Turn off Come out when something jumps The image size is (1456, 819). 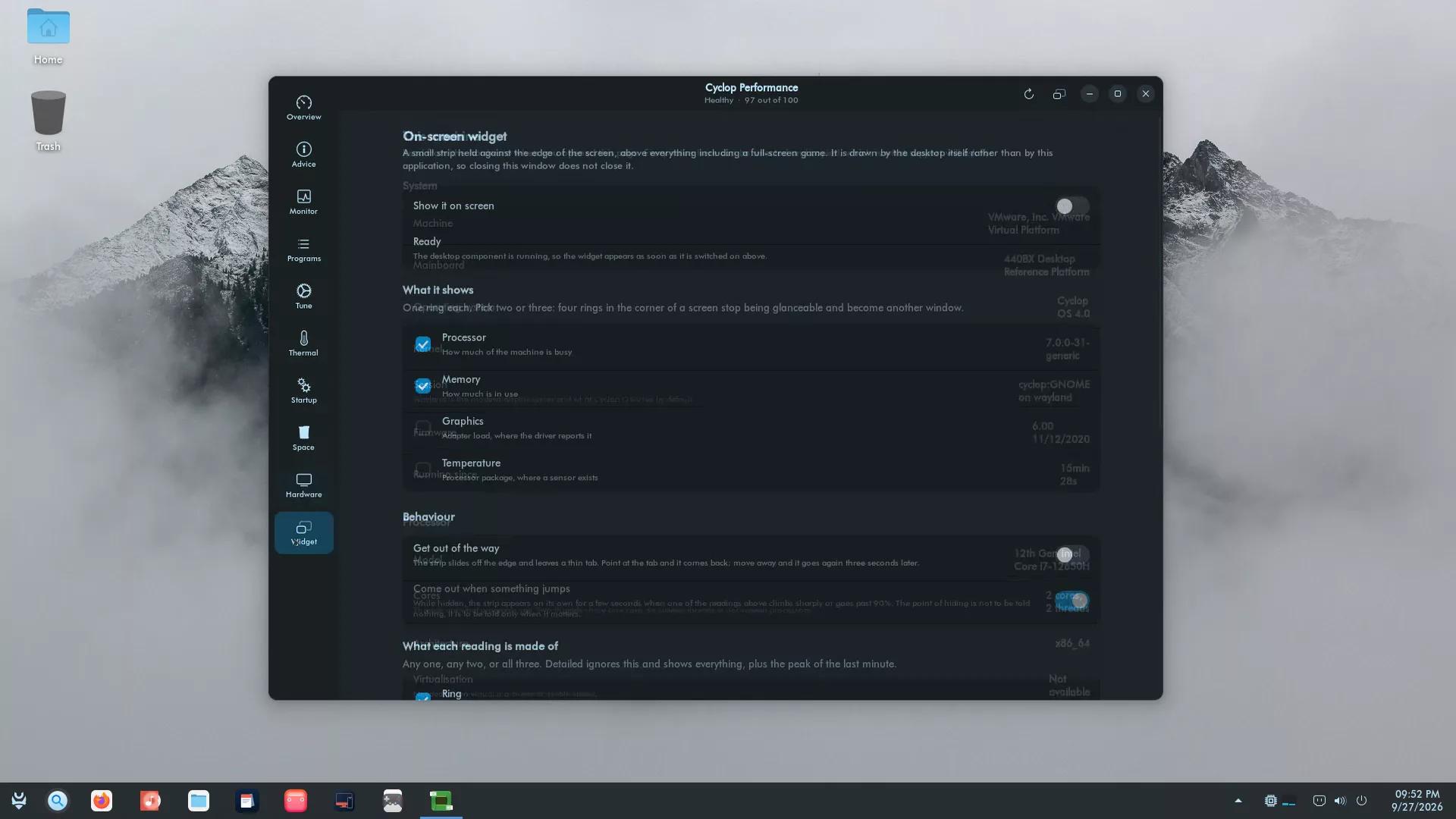(1072, 601)
